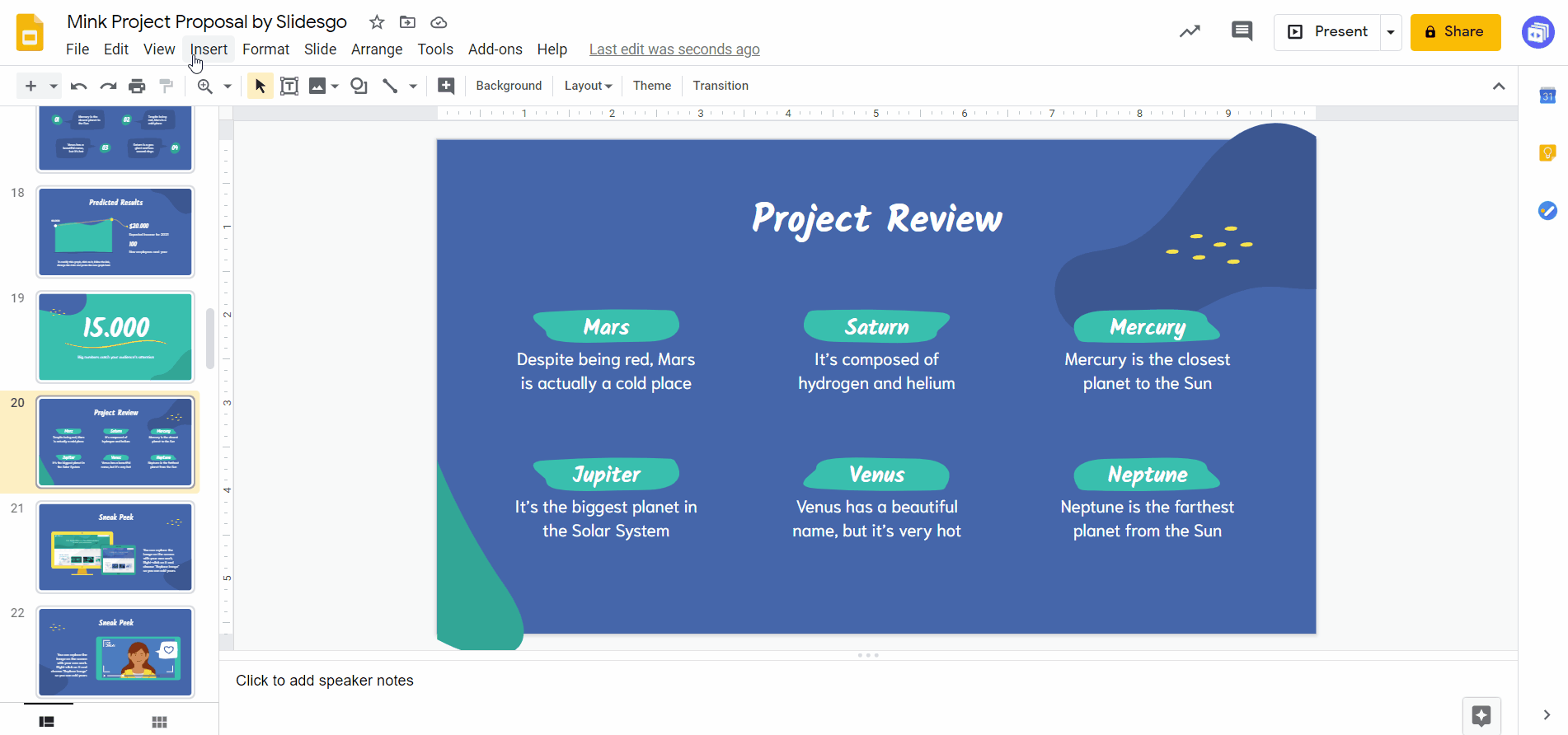This screenshot has width=1568, height=735.
Task: Add a new slide with plus button
Action: click(x=31, y=86)
